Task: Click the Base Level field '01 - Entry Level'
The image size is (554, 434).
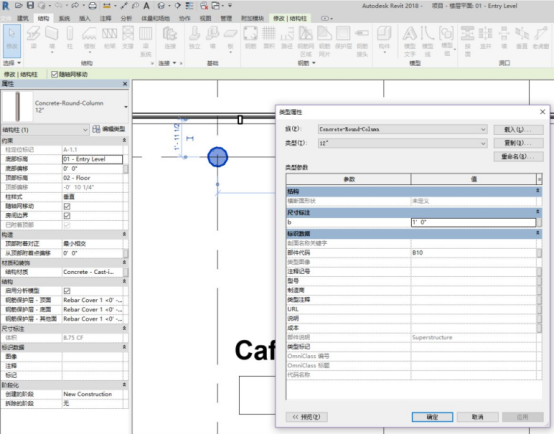Action: point(93,159)
